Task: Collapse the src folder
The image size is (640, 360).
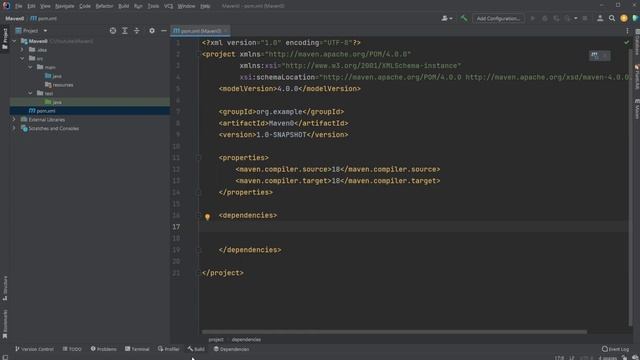Action: pyautogui.click(x=22, y=58)
